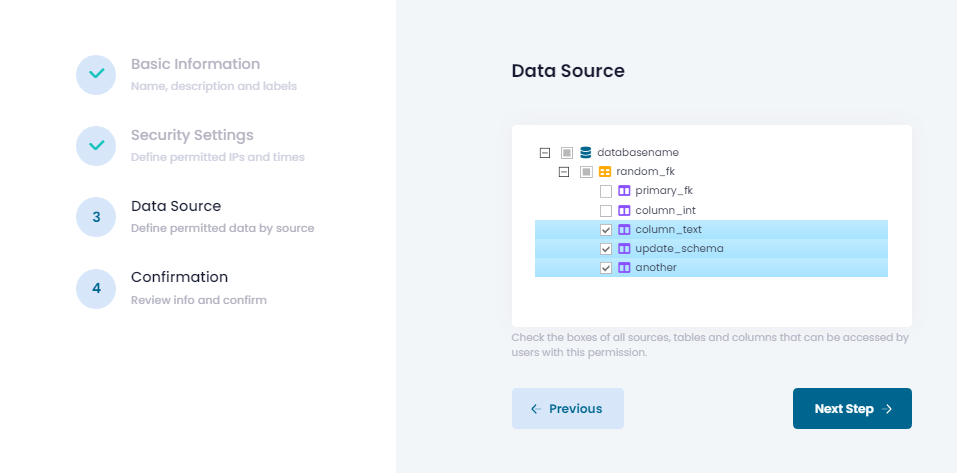Click the databasename database icon
Viewport: 957px width, 473px height.
[586, 152]
